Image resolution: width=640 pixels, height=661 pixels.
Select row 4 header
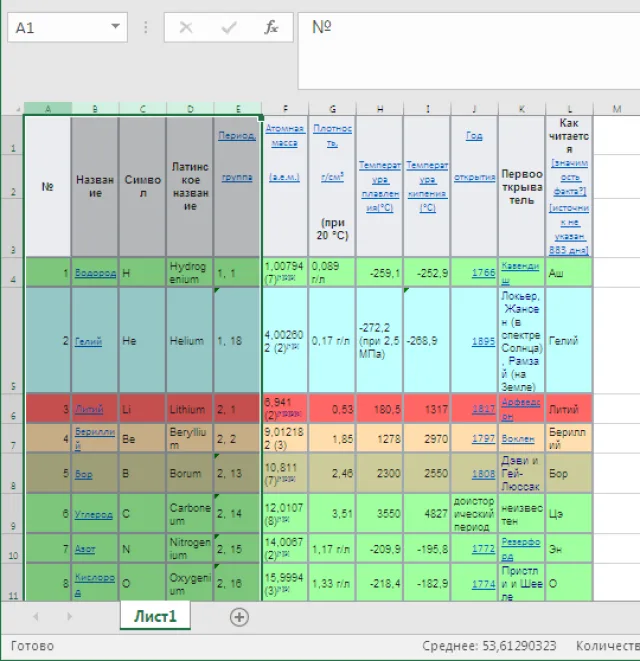(x=13, y=273)
